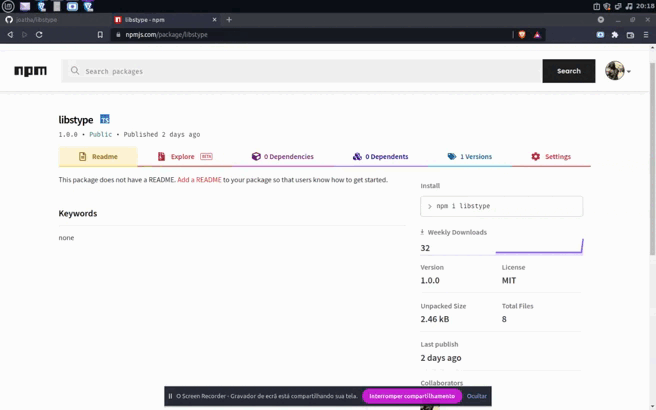
Task: Copy the npm i libstype command
Action: click(501, 206)
